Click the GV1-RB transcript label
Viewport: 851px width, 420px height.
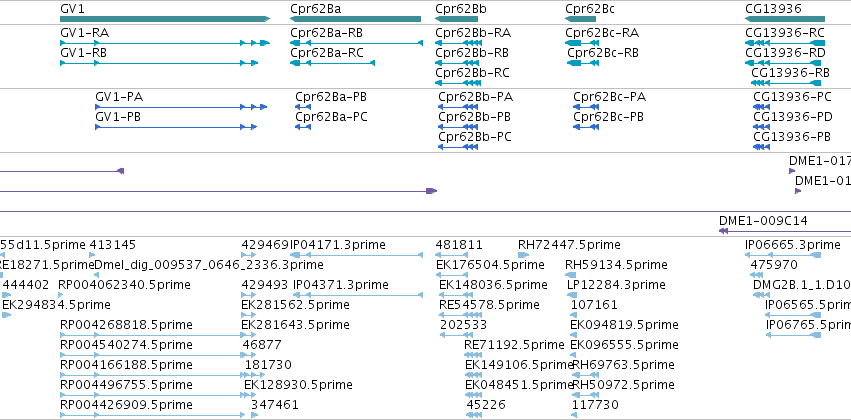(84, 53)
